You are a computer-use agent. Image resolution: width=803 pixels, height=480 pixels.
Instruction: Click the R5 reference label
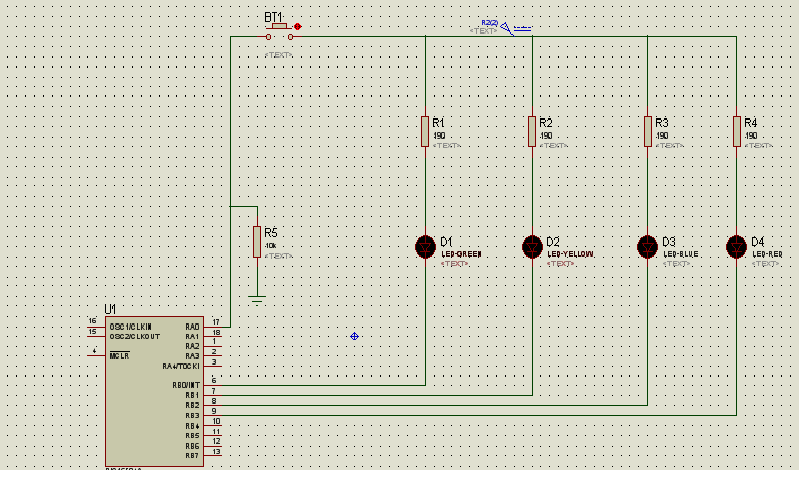pyautogui.click(x=270, y=233)
